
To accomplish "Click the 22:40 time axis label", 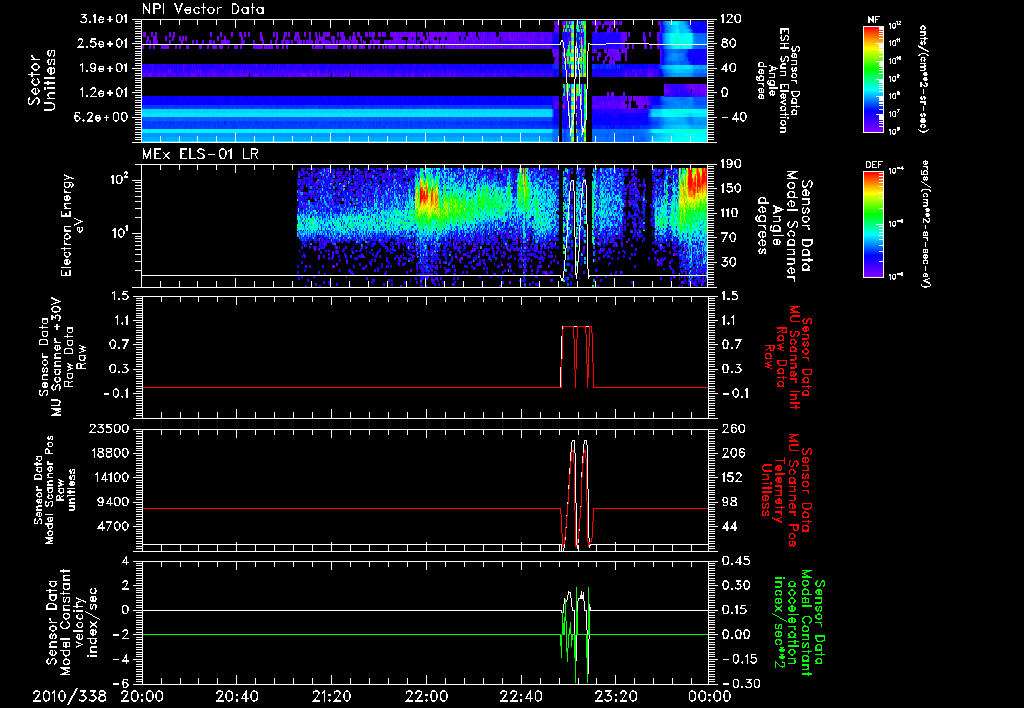I will [x=521, y=696].
